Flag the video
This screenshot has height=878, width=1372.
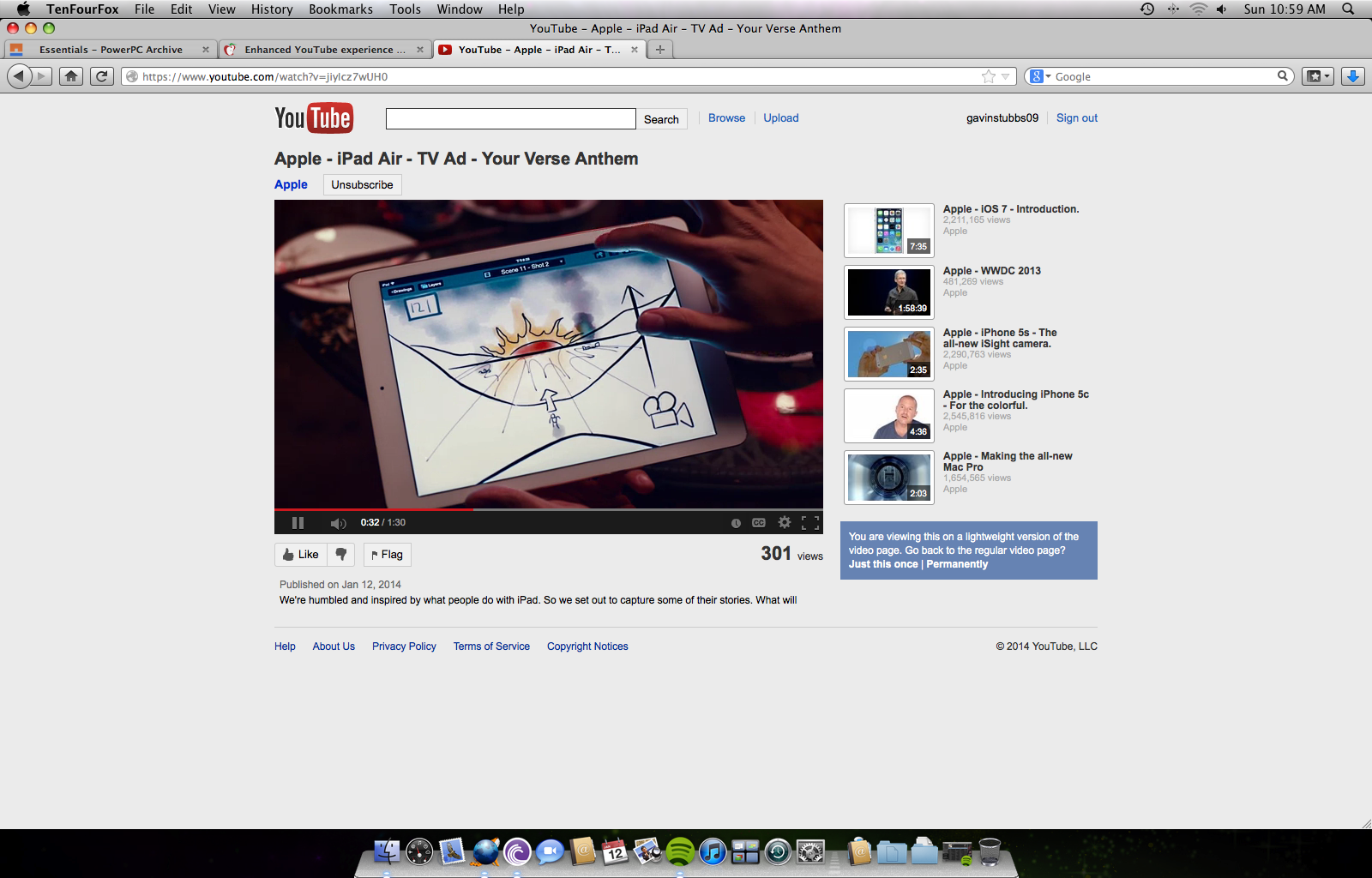click(x=388, y=555)
